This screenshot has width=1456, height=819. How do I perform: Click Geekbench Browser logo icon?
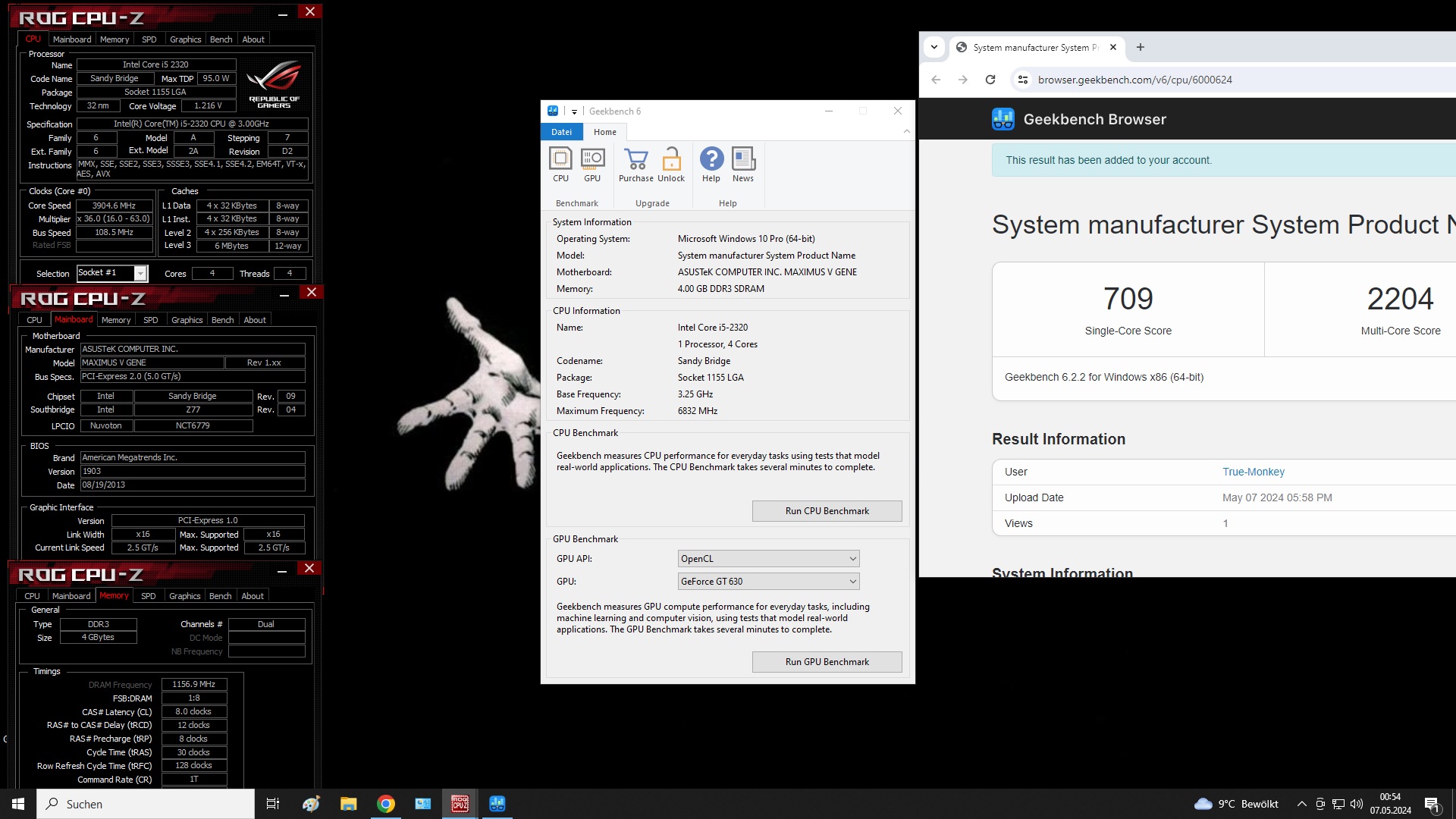click(x=1003, y=119)
